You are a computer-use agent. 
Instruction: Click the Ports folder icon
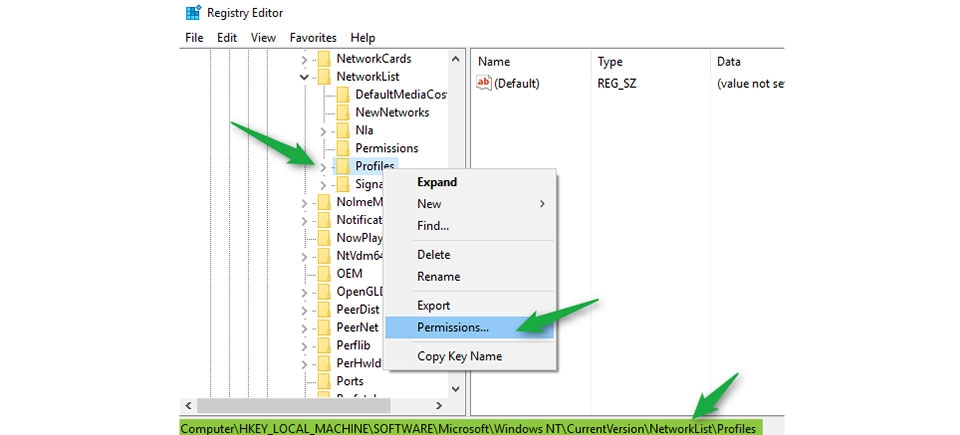324,381
